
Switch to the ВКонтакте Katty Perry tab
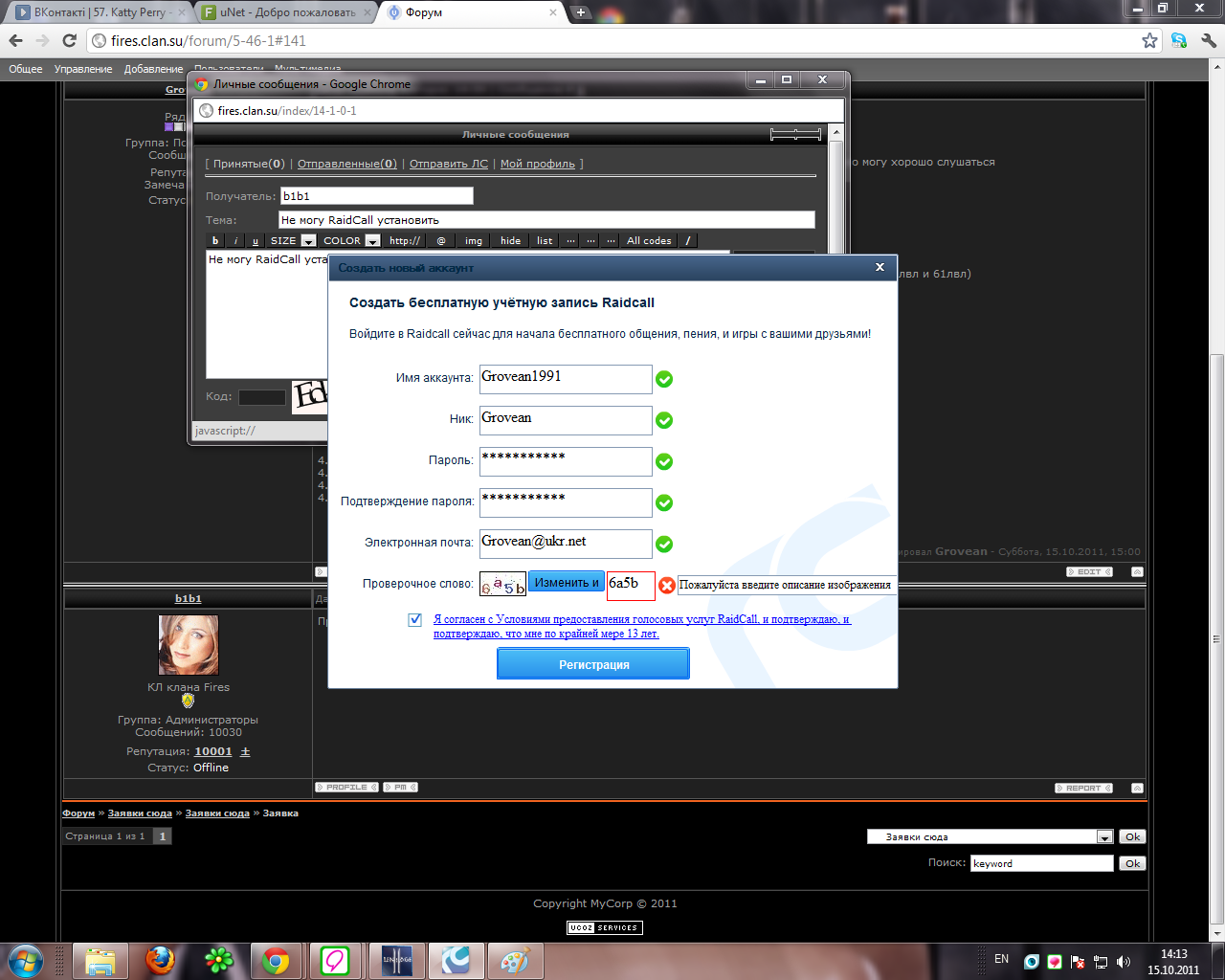tap(98, 12)
